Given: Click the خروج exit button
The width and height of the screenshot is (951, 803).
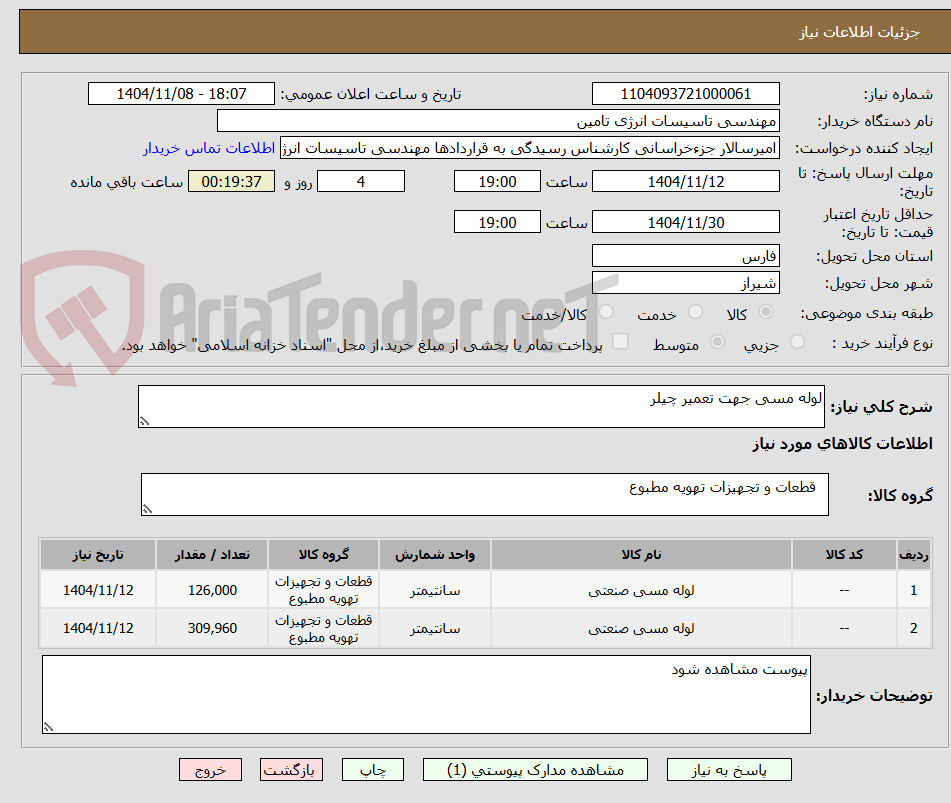Looking at the screenshot, I should click(210, 770).
